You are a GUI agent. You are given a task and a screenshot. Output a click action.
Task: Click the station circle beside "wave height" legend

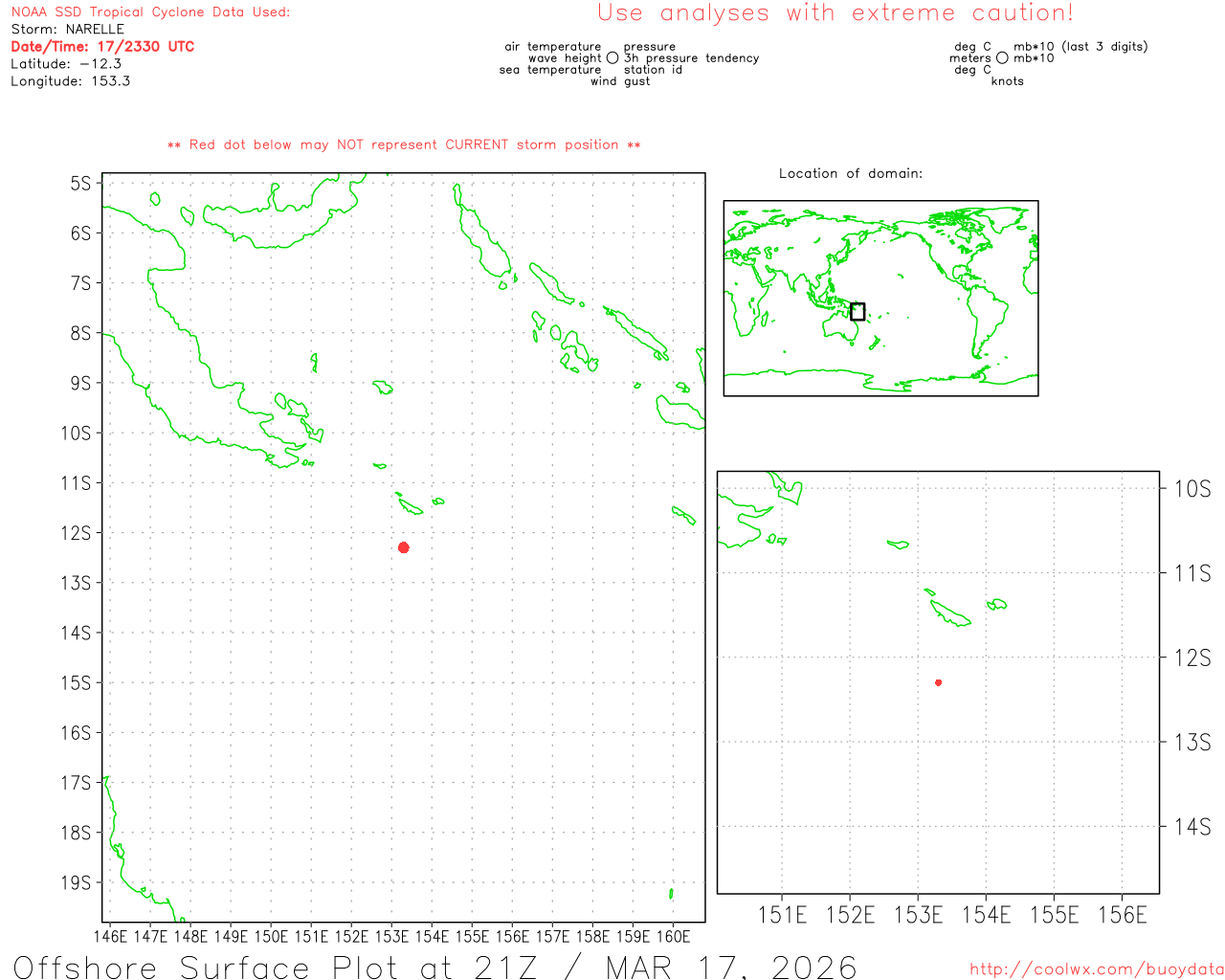point(612,58)
